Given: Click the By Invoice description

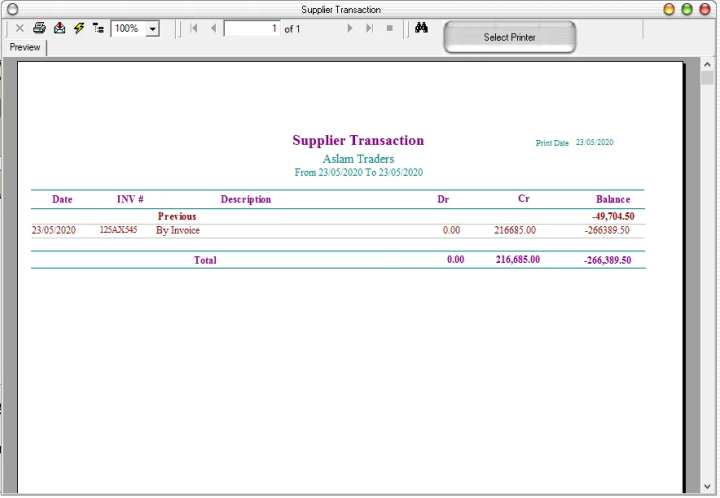Looking at the screenshot, I should 178,231.
